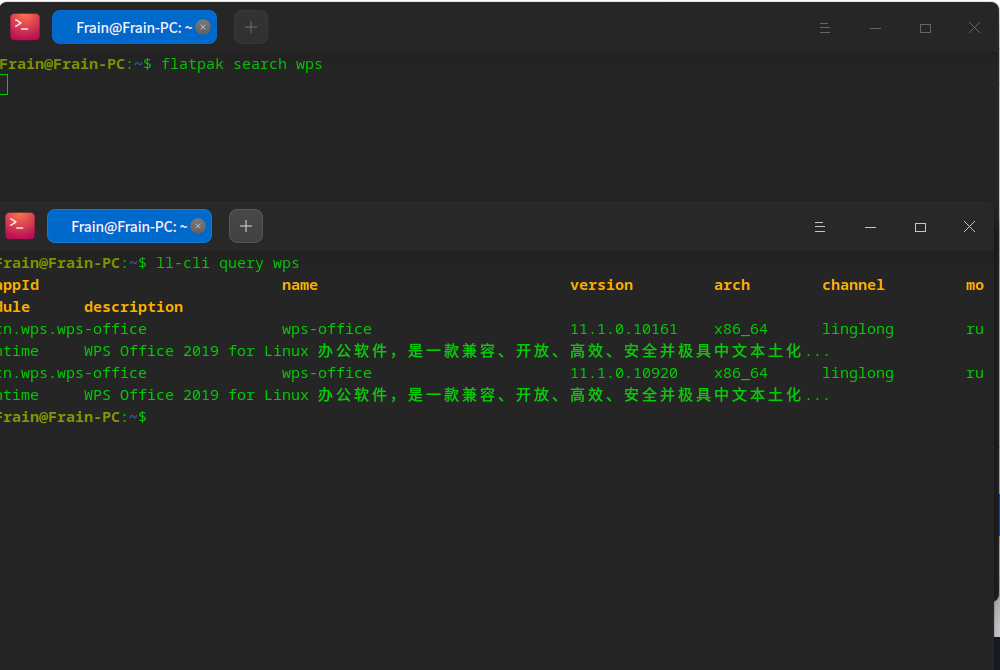This screenshot has height=670, width=1000.
Task: Close the back terminal window
Action: (x=974, y=27)
